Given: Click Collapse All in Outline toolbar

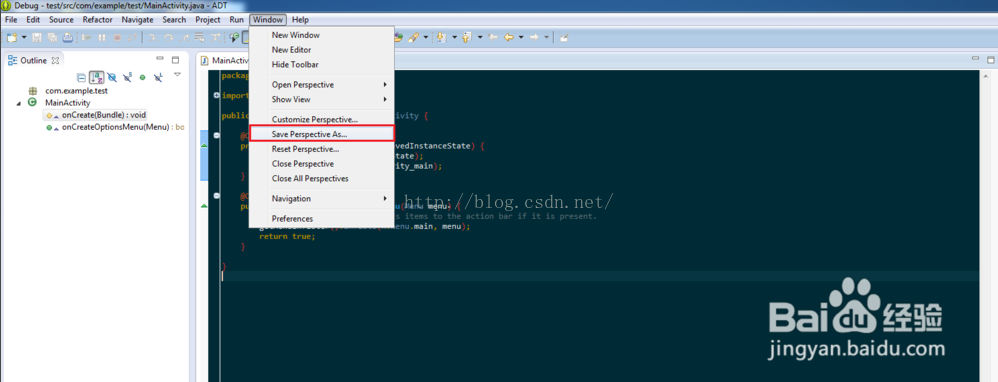Looking at the screenshot, I should [81, 77].
